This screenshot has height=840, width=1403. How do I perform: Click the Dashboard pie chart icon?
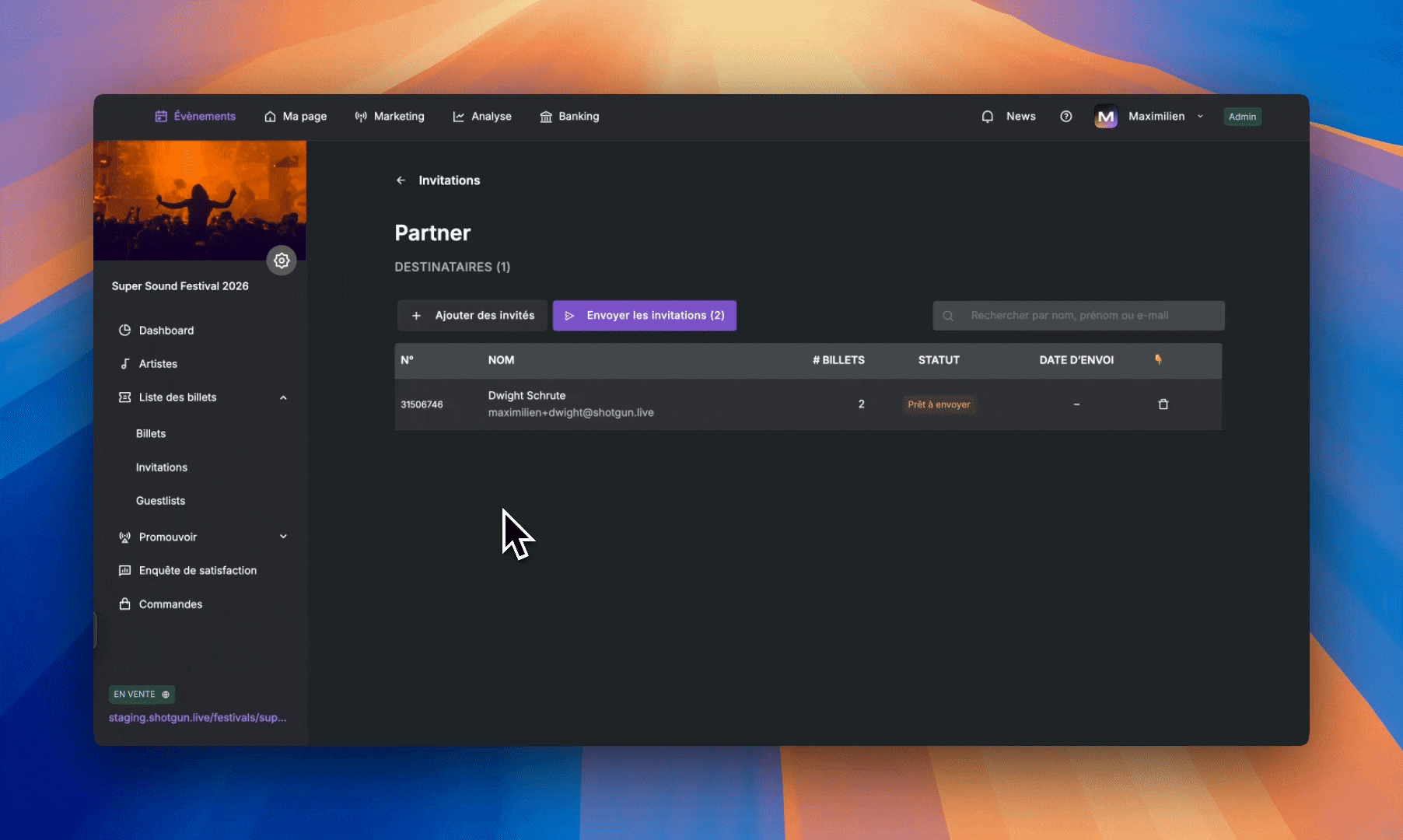point(124,330)
